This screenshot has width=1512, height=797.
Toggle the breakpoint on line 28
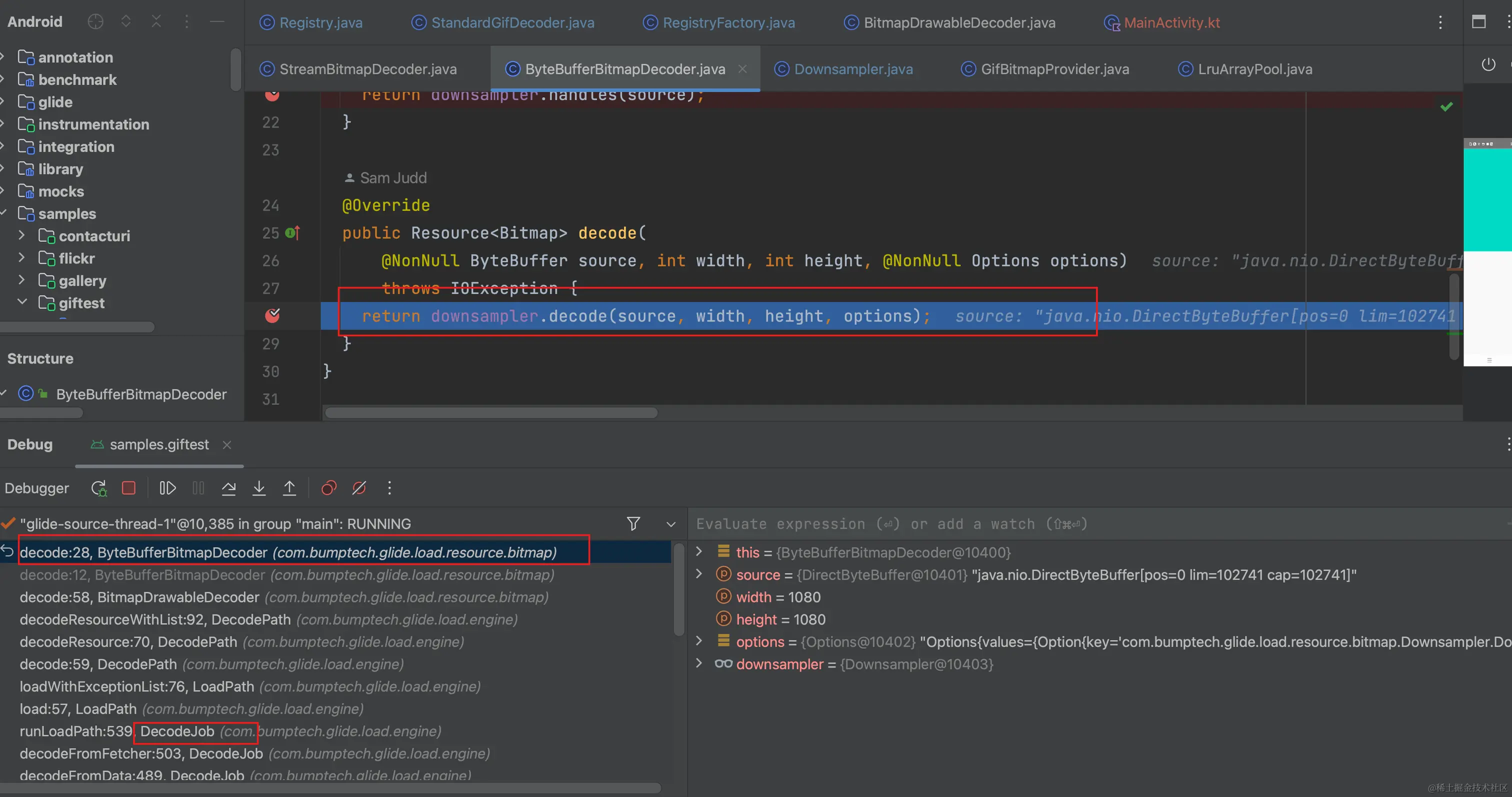272,315
